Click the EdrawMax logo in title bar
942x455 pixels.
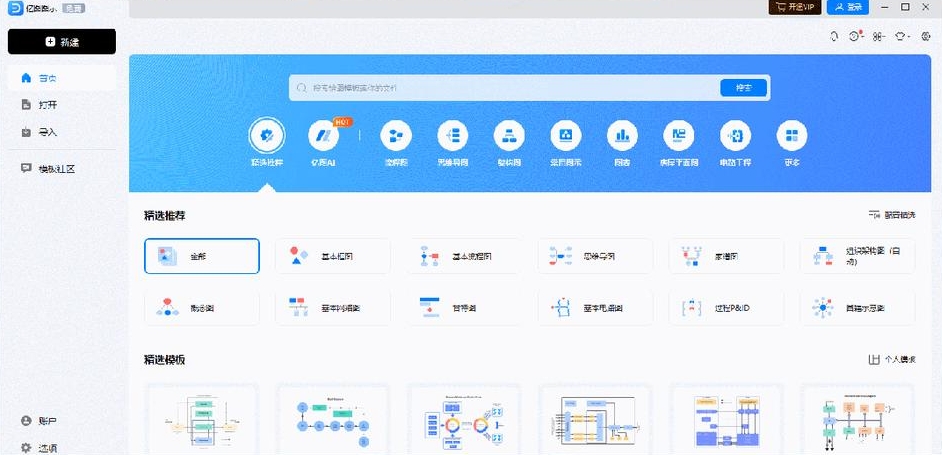click(15, 7)
